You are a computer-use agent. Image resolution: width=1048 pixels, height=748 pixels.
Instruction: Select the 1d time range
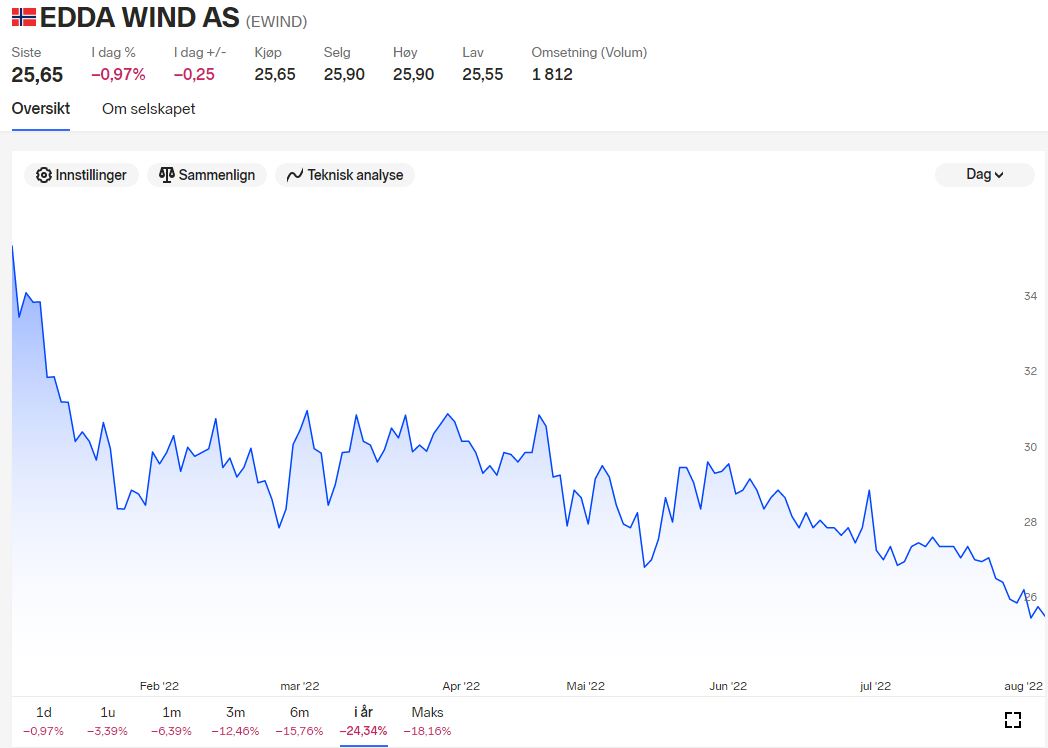[43, 721]
